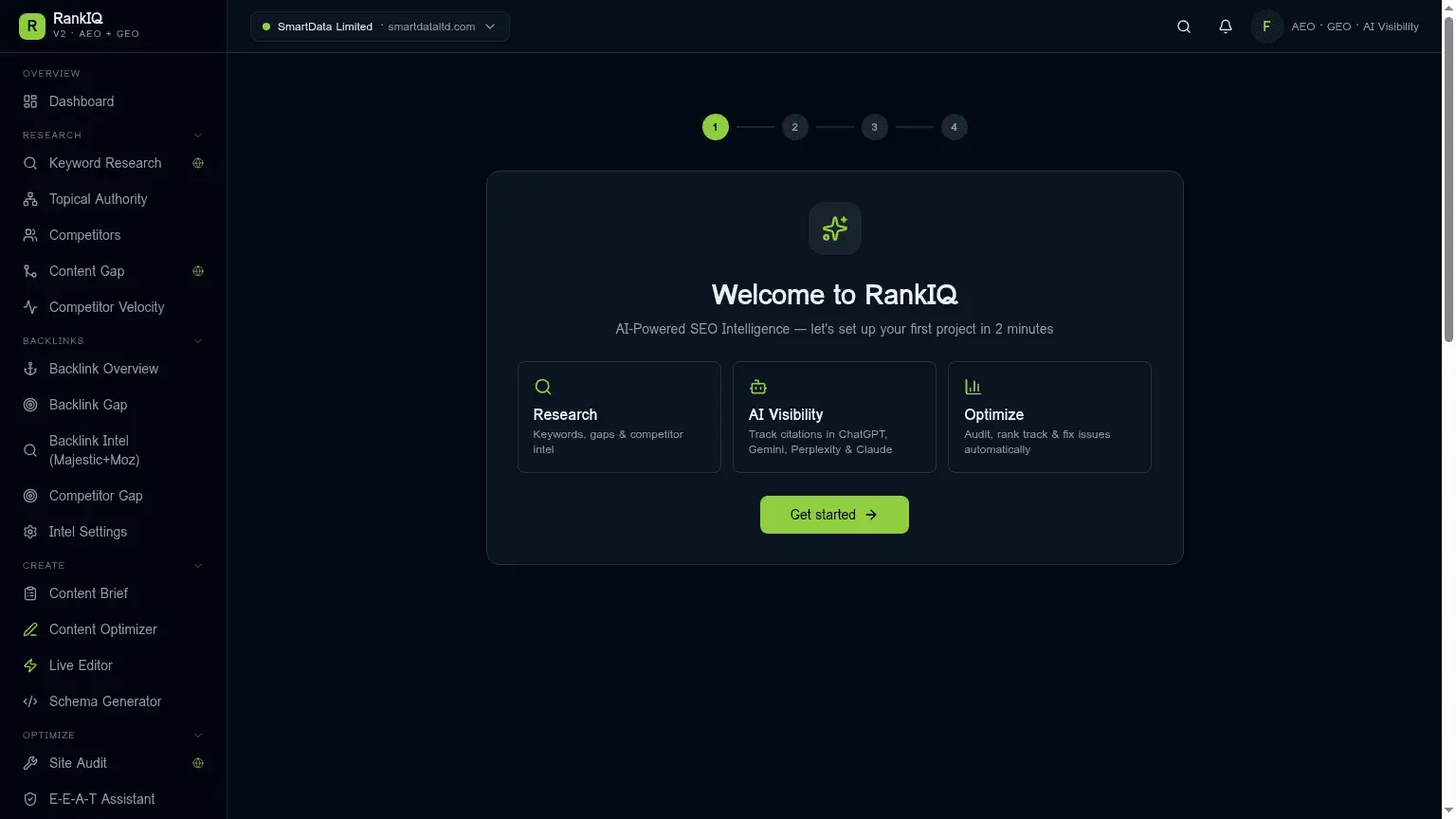Click the Backlink Gap target icon
The image size is (1456, 819).
(30, 405)
